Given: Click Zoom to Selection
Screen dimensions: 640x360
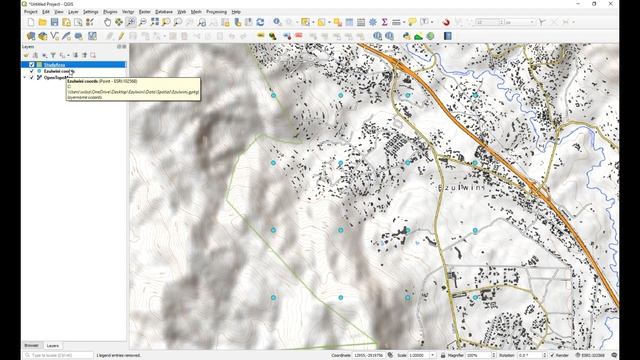Looking at the screenshot, I should [x=166, y=22].
